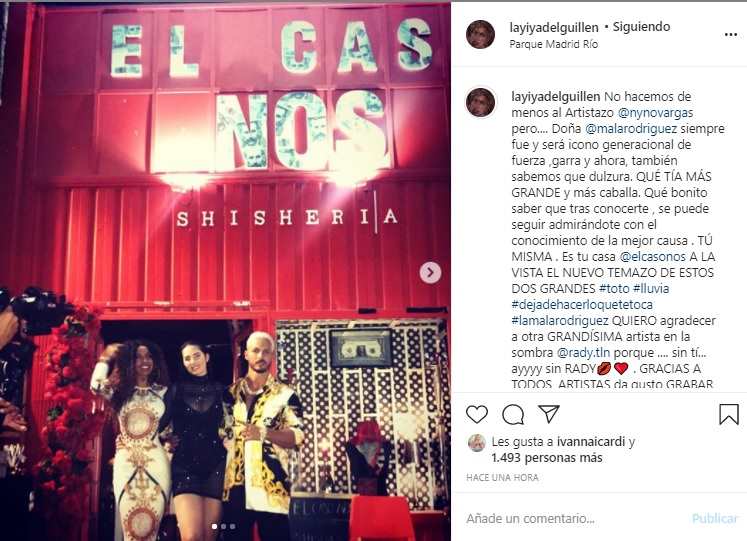This screenshot has height=541, width=747.
Task: Open the #dejadehacerloquetetoca hashtag
Action: (582, 305)
